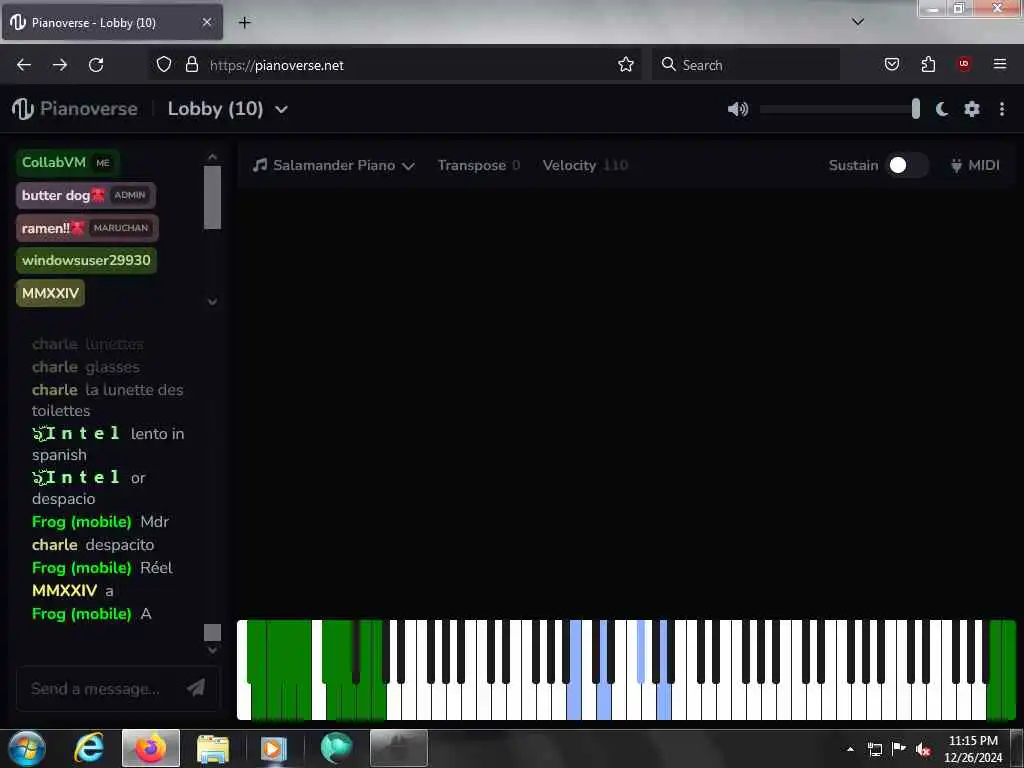The width and height of the screenshot is (1024, 768).
Task: Click the site security padlock icon
Action: click(191, 64)
